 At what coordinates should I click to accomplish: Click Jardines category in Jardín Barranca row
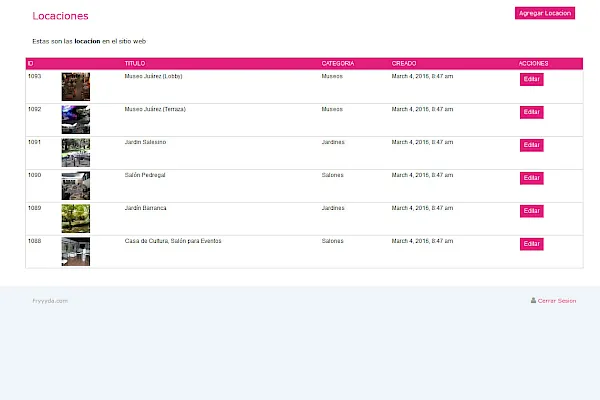coord(333,208)
